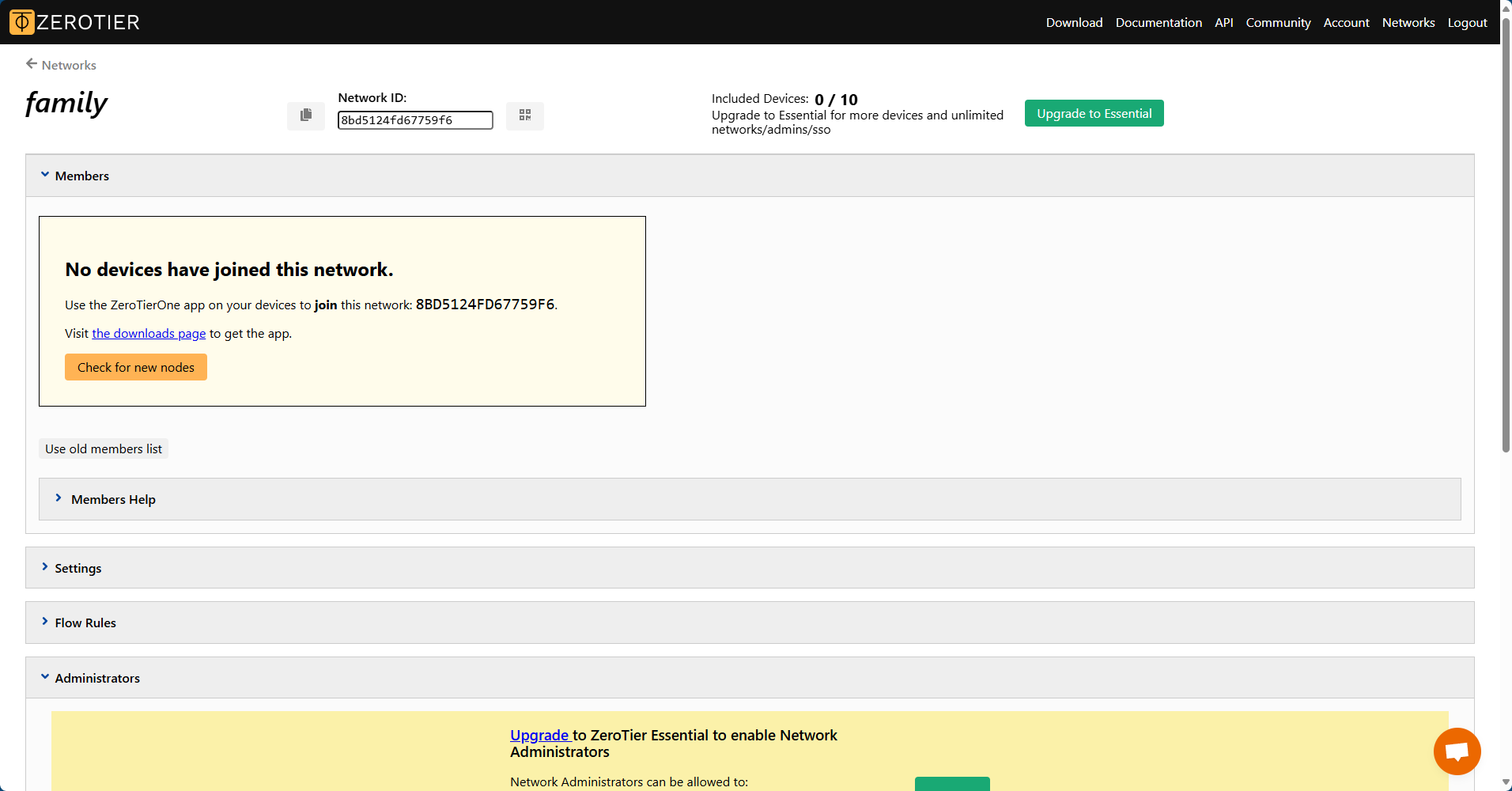The width and height of the screenshot is (1512, 791).
Task: Go to Networks in the top nav
Action: coord(1408,22)
